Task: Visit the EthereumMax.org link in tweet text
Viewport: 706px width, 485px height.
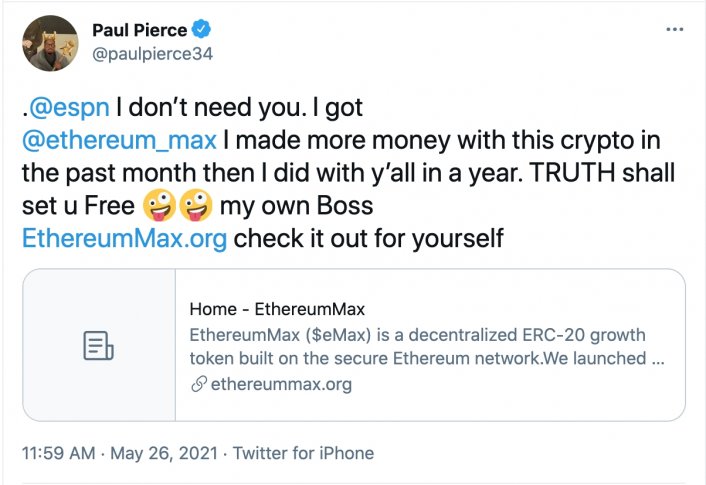Action: [x=125, y=240]
